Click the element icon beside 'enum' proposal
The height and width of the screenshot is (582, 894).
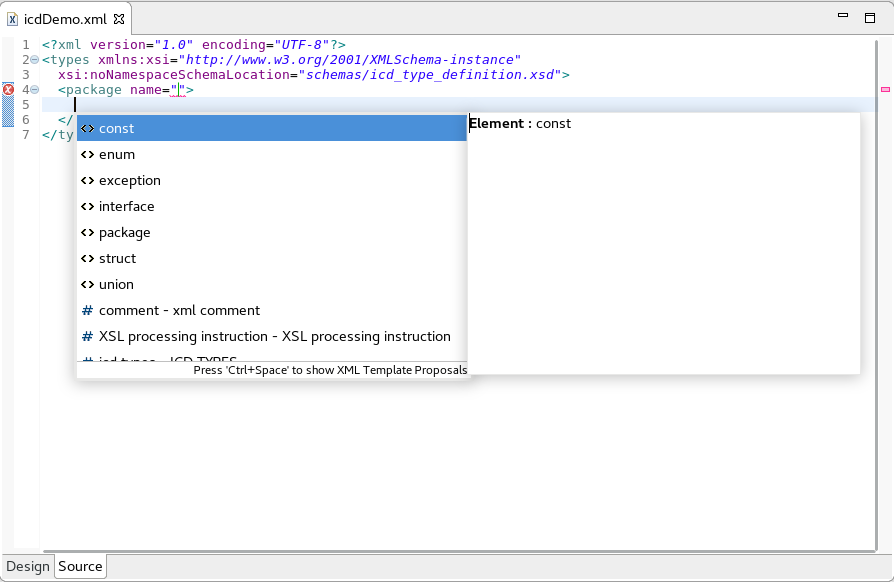coord(87,155)
